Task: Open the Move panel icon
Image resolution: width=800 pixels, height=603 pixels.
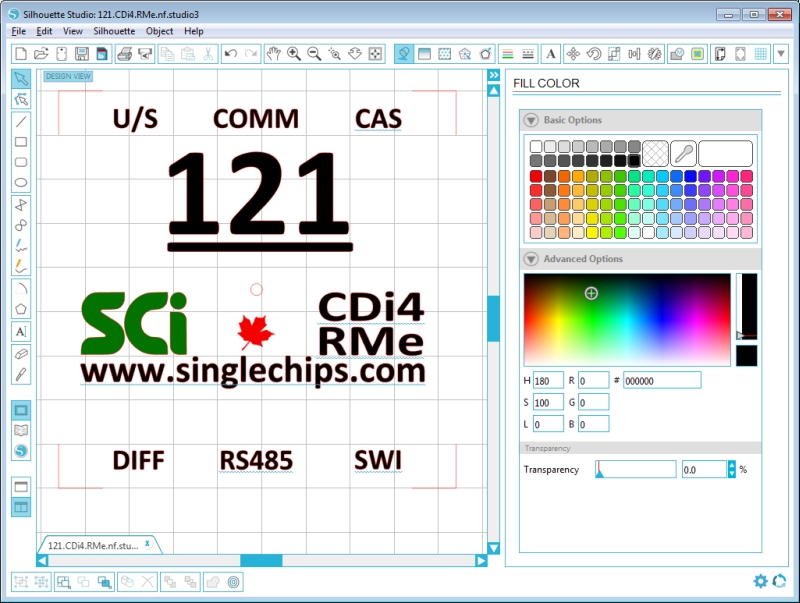Action: (x=573, y=54)
